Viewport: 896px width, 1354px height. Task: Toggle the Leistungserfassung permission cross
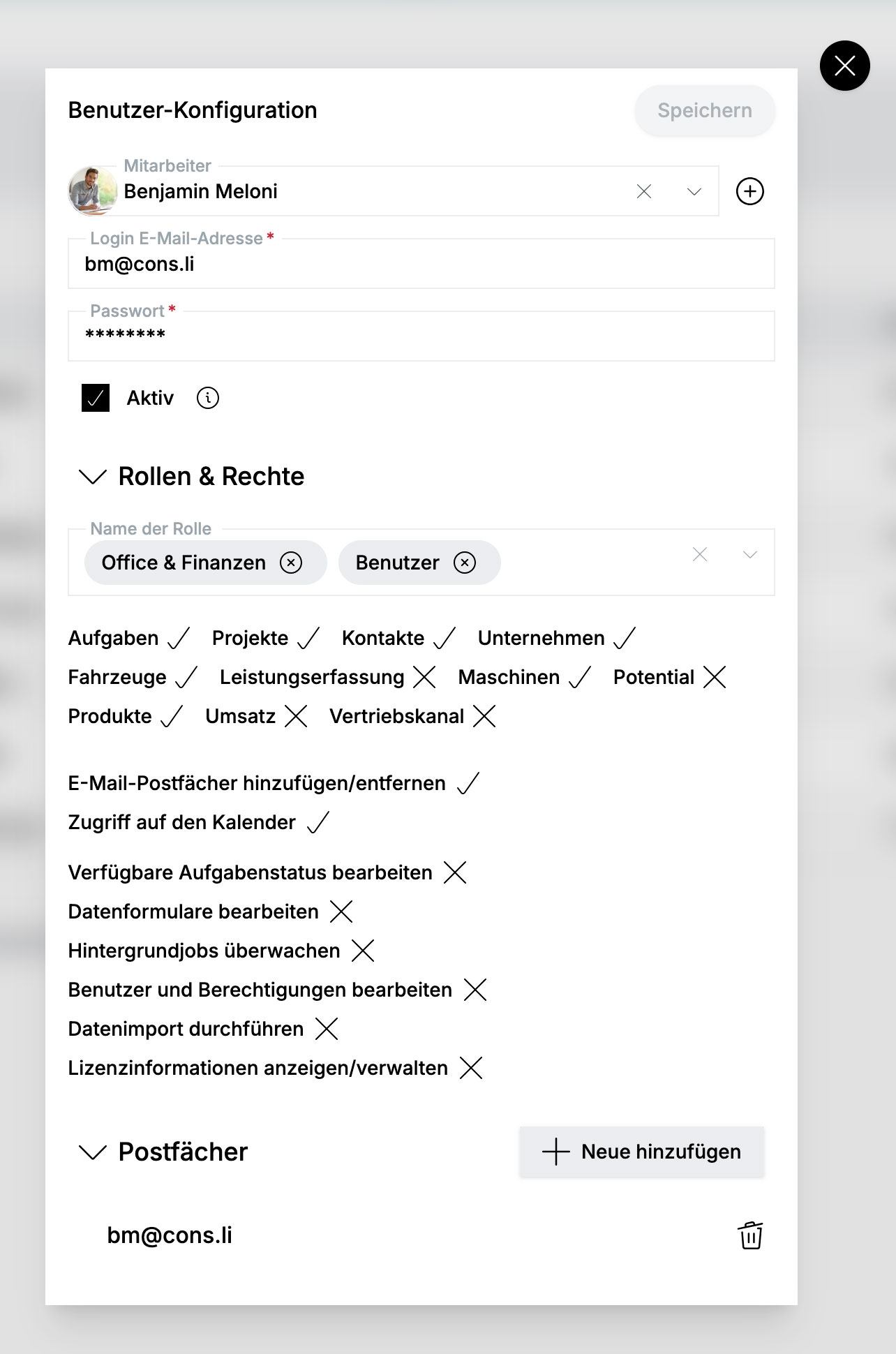point(424,677)
